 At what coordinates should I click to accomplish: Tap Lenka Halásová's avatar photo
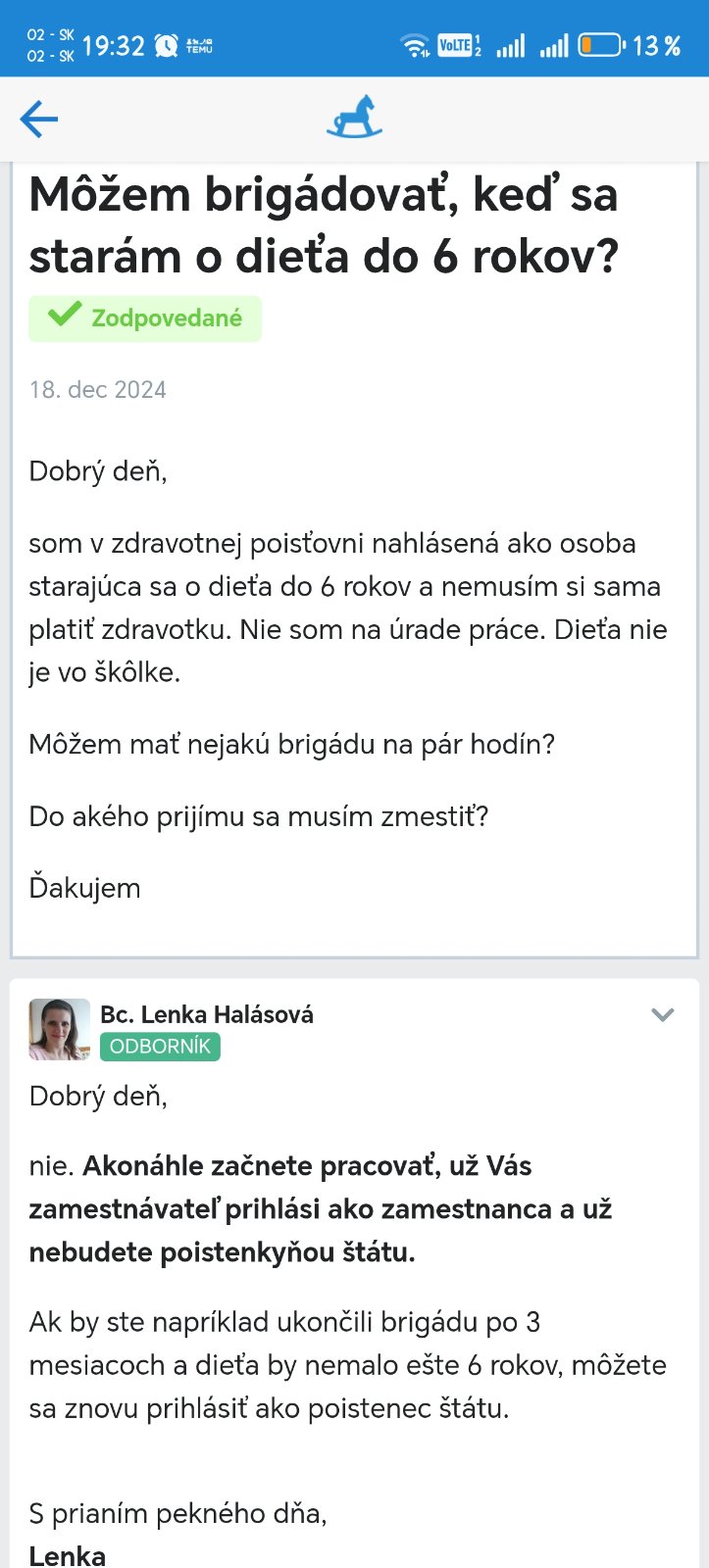tap(60, 1029)
